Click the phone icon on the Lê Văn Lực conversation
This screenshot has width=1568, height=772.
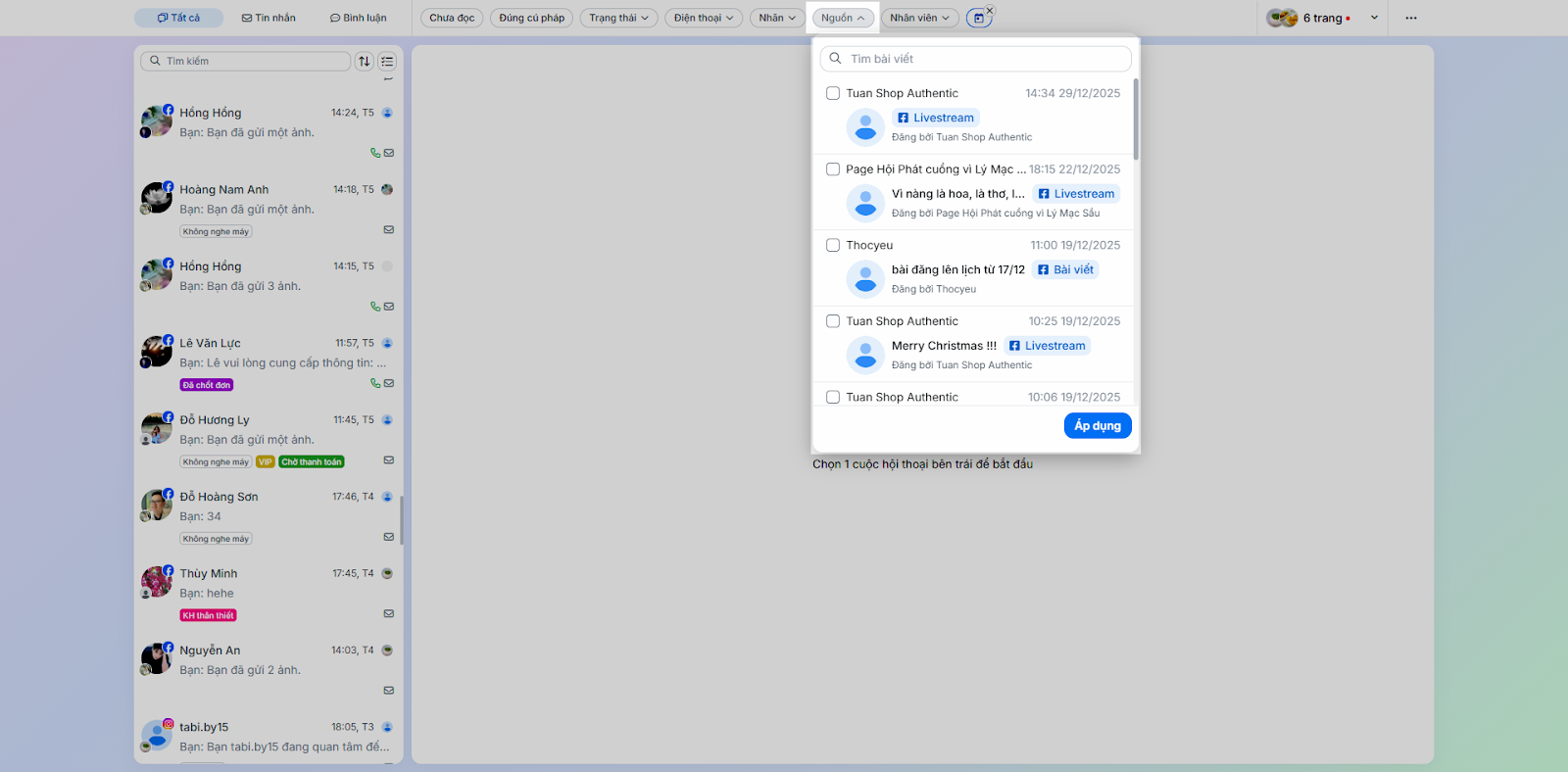375,383
